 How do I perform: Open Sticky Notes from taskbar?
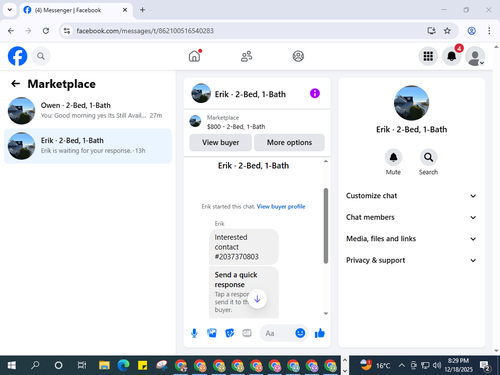point(143,365)
